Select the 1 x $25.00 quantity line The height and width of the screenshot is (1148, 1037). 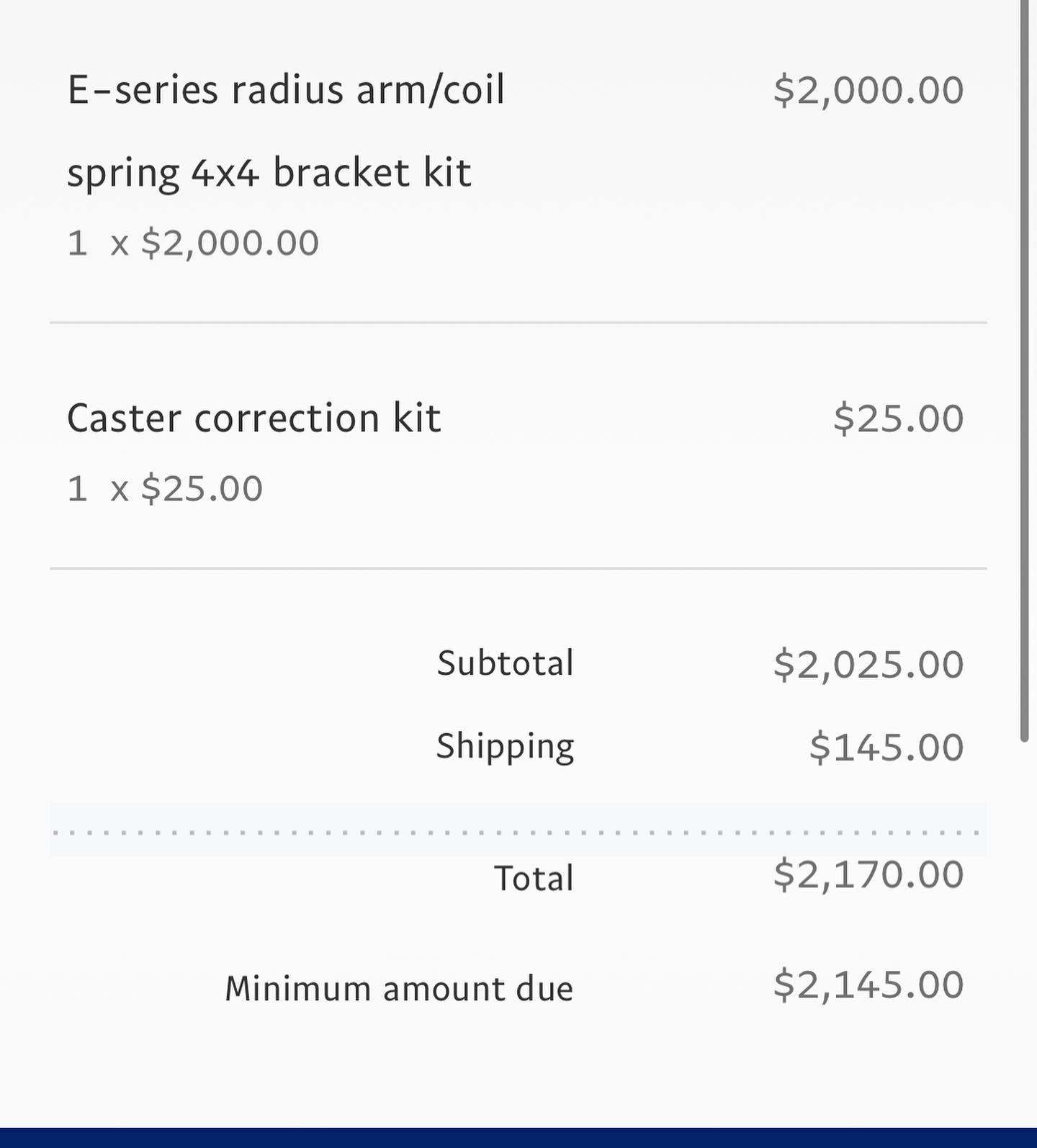[x=165, y=489]
